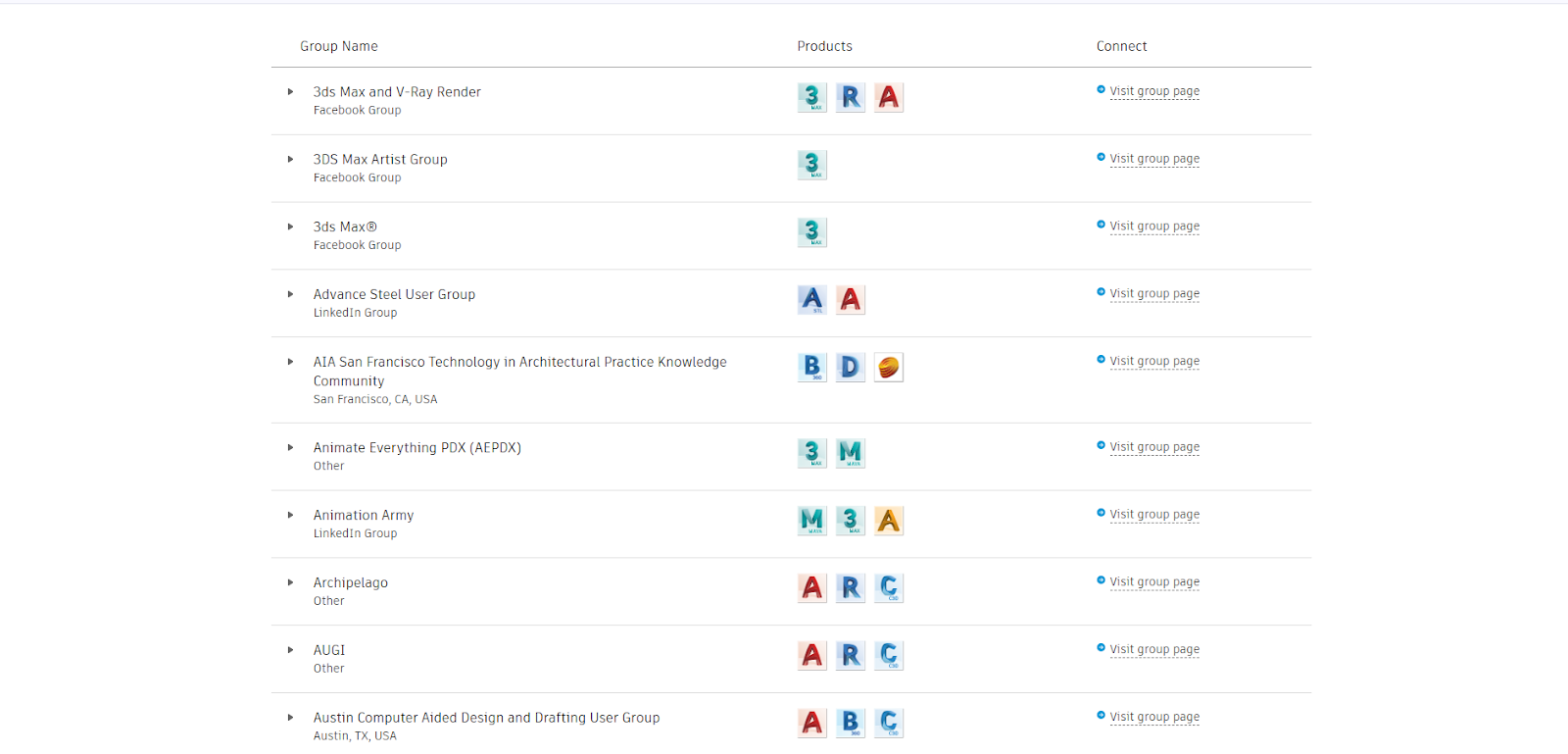Image resolution: width=1568 pixels, height=754 pixels.
Task: Click the group name "3ds Max and V-Ray Render"
Action: (397, 92)
